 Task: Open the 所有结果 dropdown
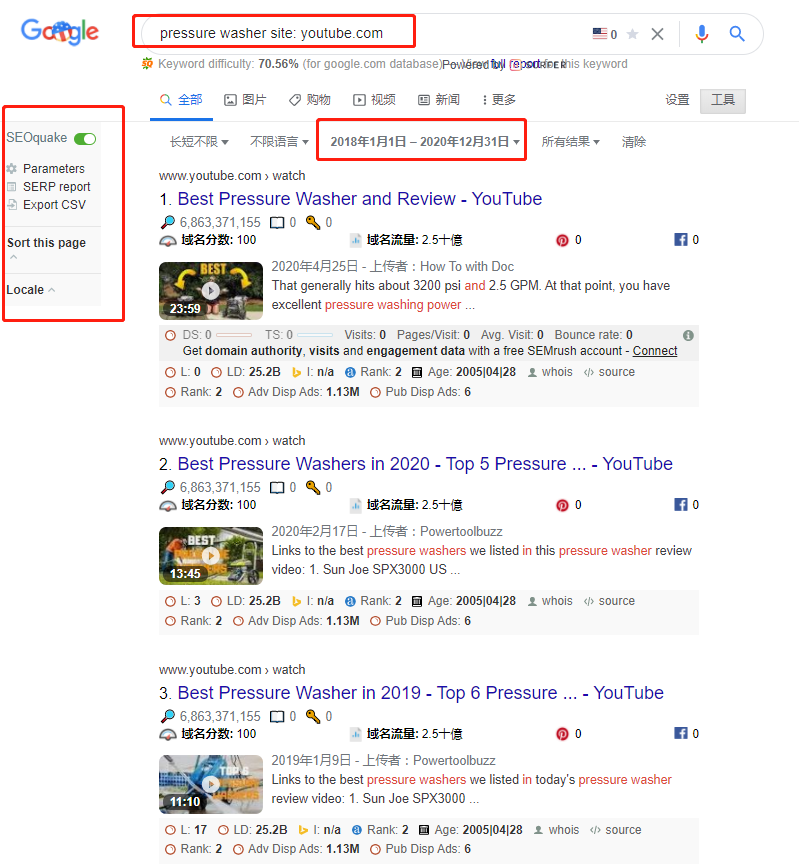570,142
